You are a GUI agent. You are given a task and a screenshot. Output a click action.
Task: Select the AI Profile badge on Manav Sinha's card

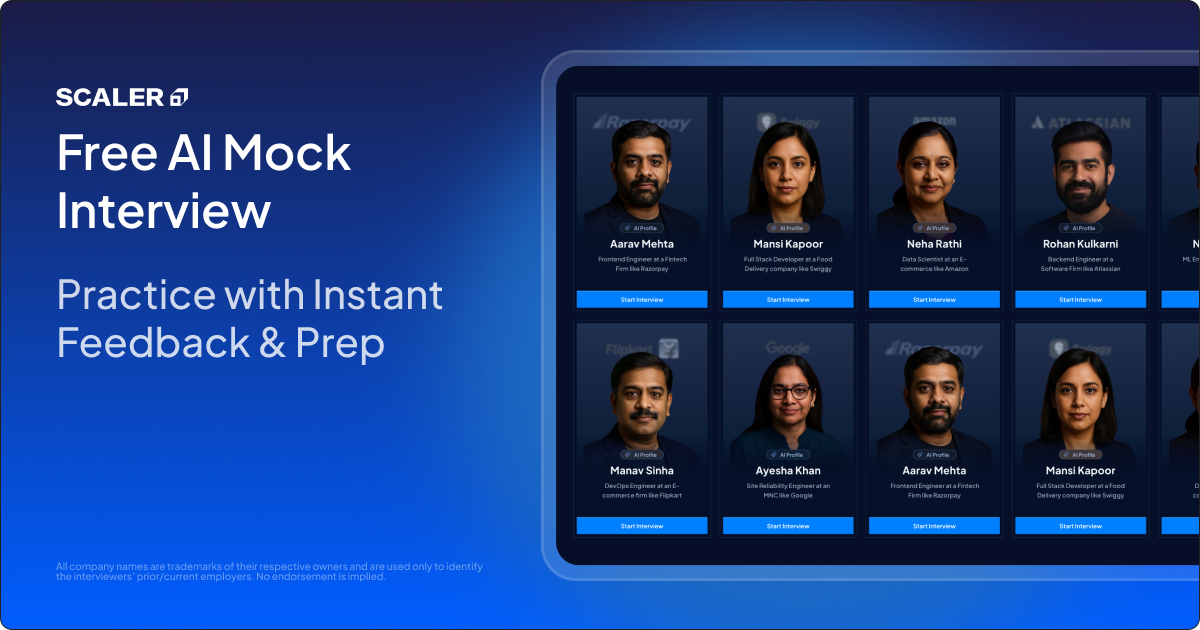coord(641,454)
